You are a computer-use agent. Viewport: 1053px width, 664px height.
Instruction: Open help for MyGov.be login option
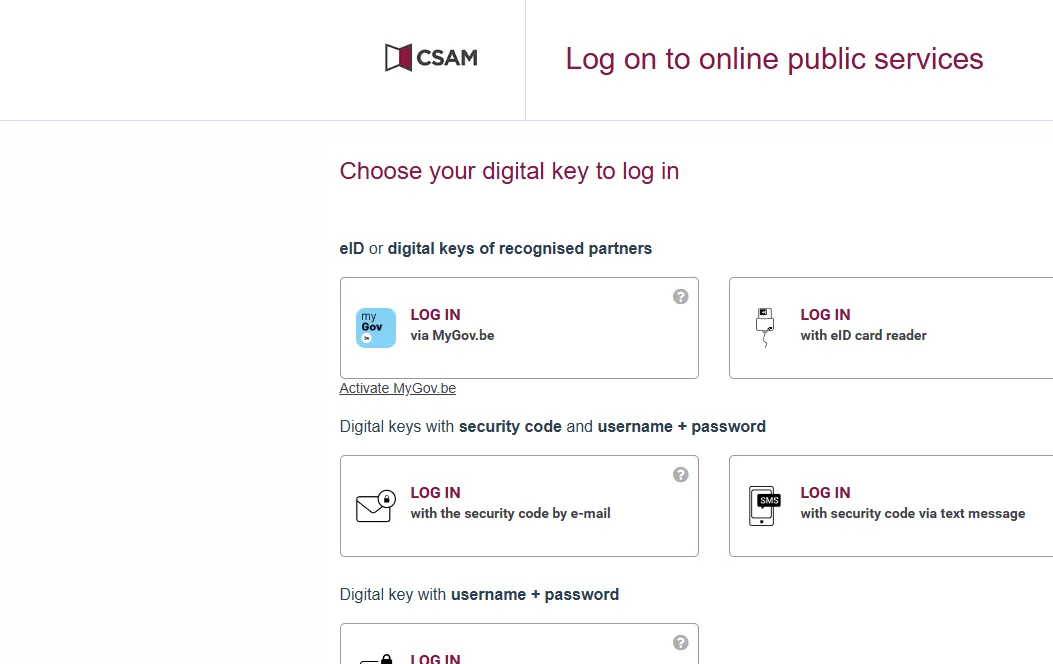coord(681,297)
